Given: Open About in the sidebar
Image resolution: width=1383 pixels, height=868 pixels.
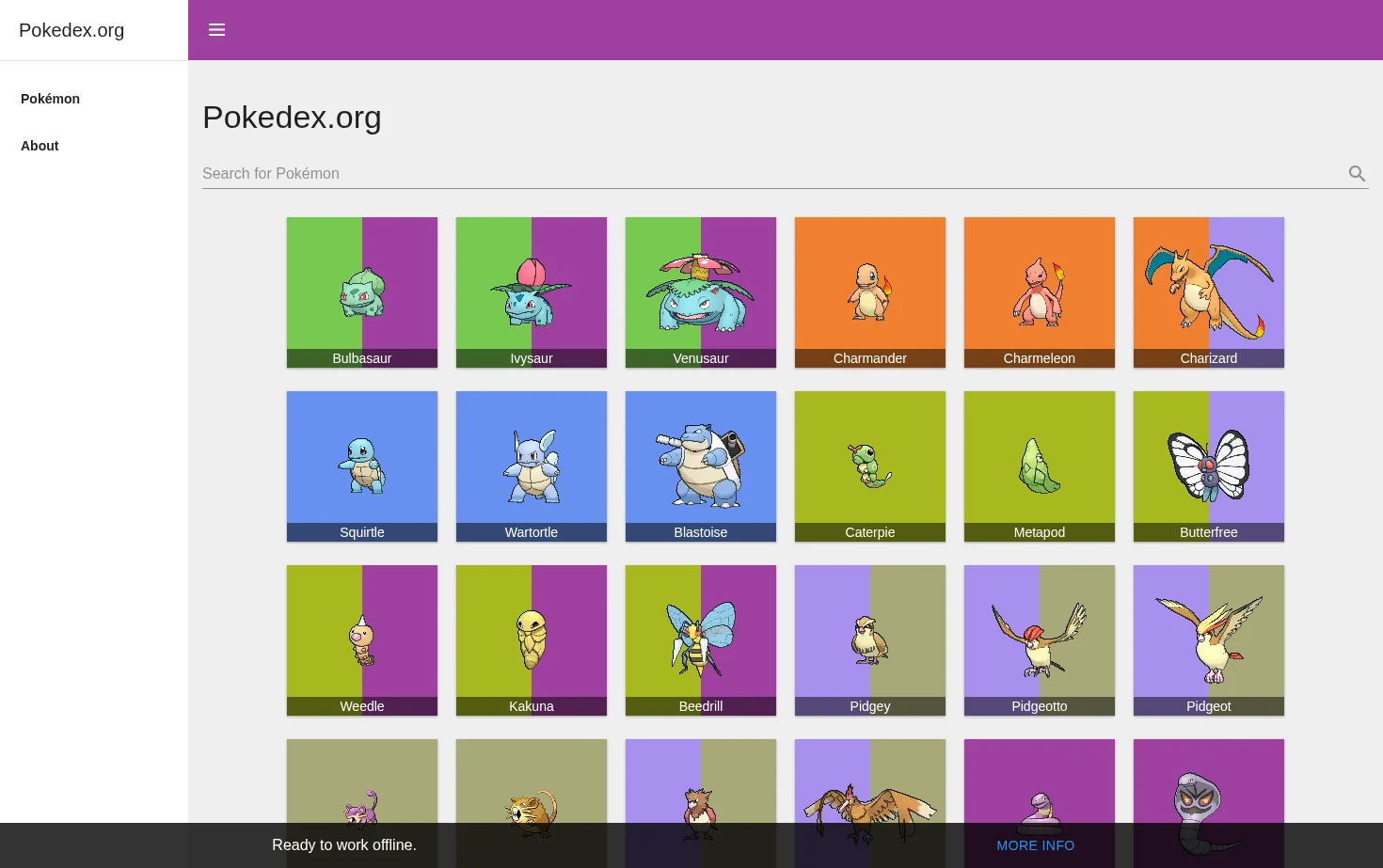Looking at the screenshot, I should (x=40, y=146).
